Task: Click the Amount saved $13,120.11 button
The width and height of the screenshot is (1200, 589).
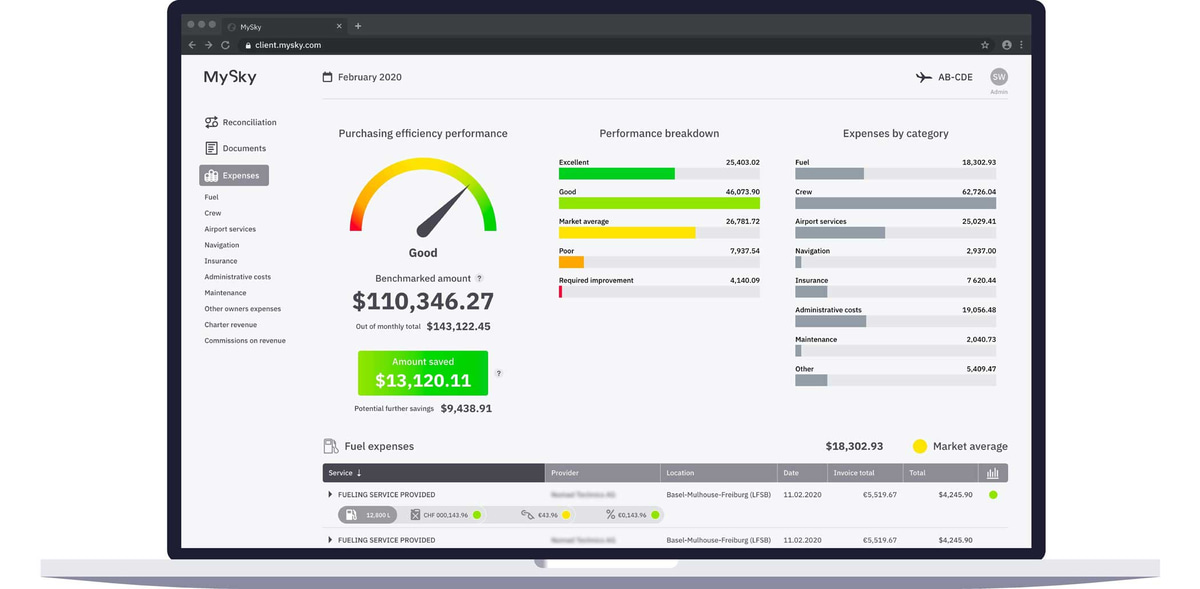Action: [422, 372]
